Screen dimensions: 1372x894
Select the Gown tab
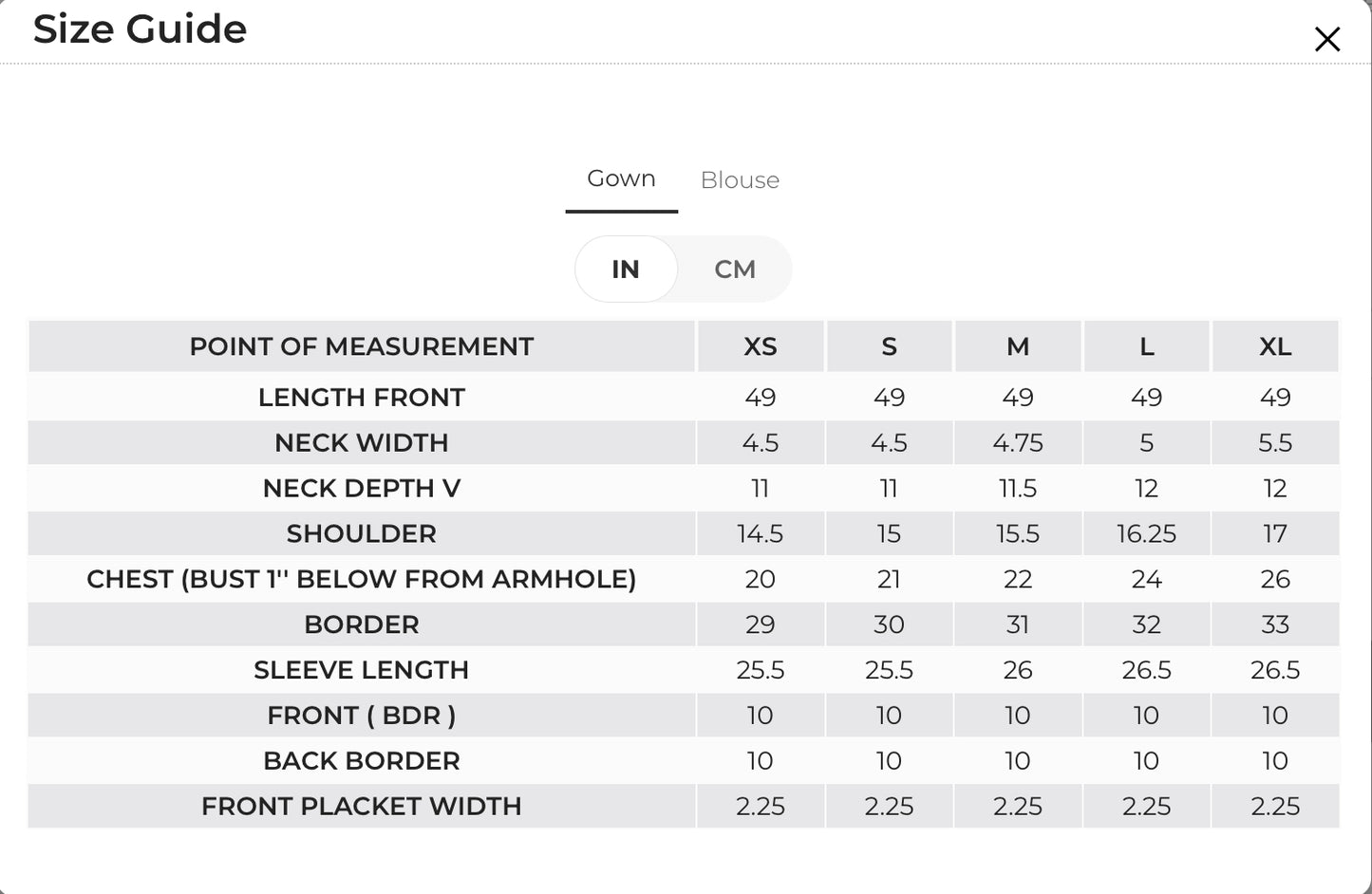(621, 178)
